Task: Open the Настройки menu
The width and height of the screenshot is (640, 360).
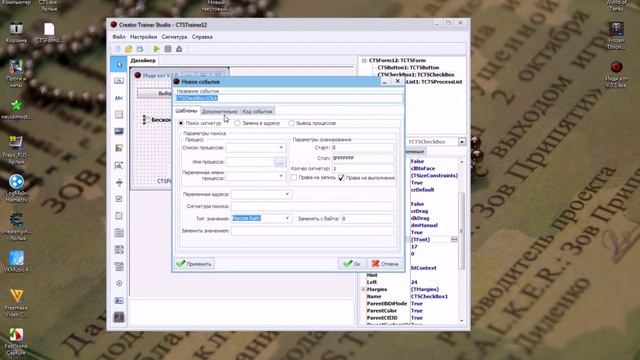Action: pyautogui.click(x=143, y=37)
